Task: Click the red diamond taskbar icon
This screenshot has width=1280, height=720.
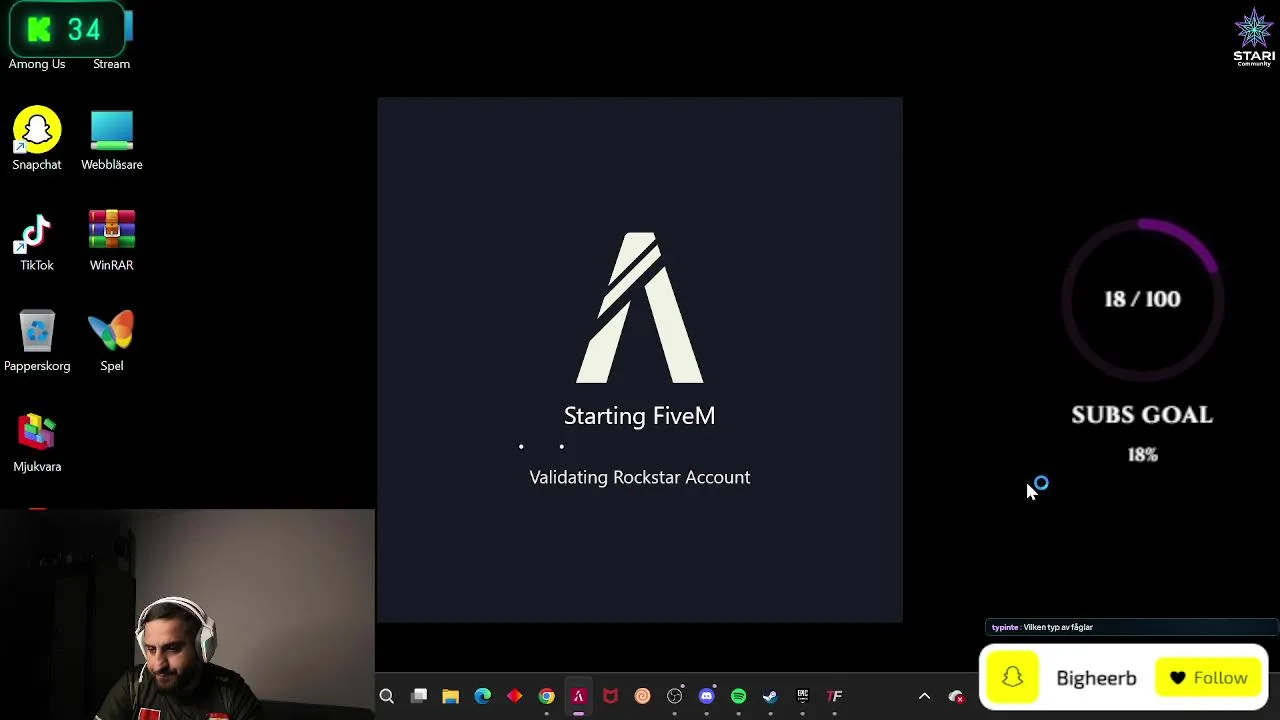Action: coord(515,696)
